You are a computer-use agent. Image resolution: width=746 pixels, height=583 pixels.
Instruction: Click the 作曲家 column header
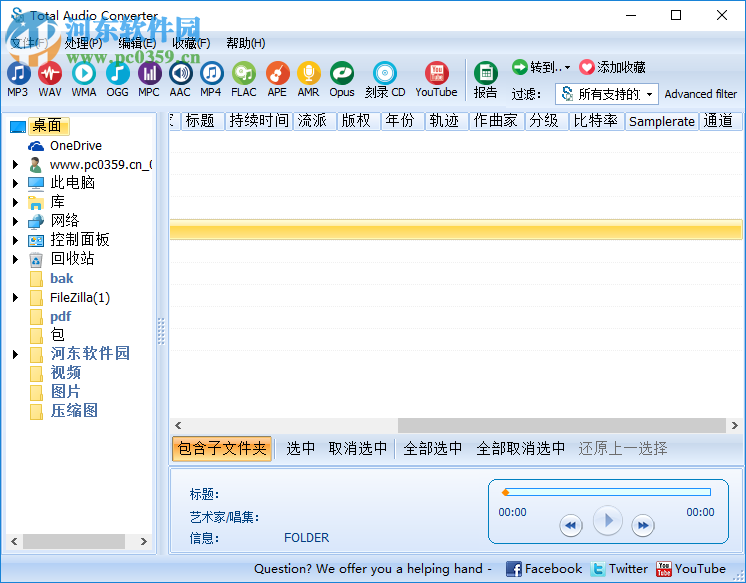pyautogui.click(x=495, y=121)
